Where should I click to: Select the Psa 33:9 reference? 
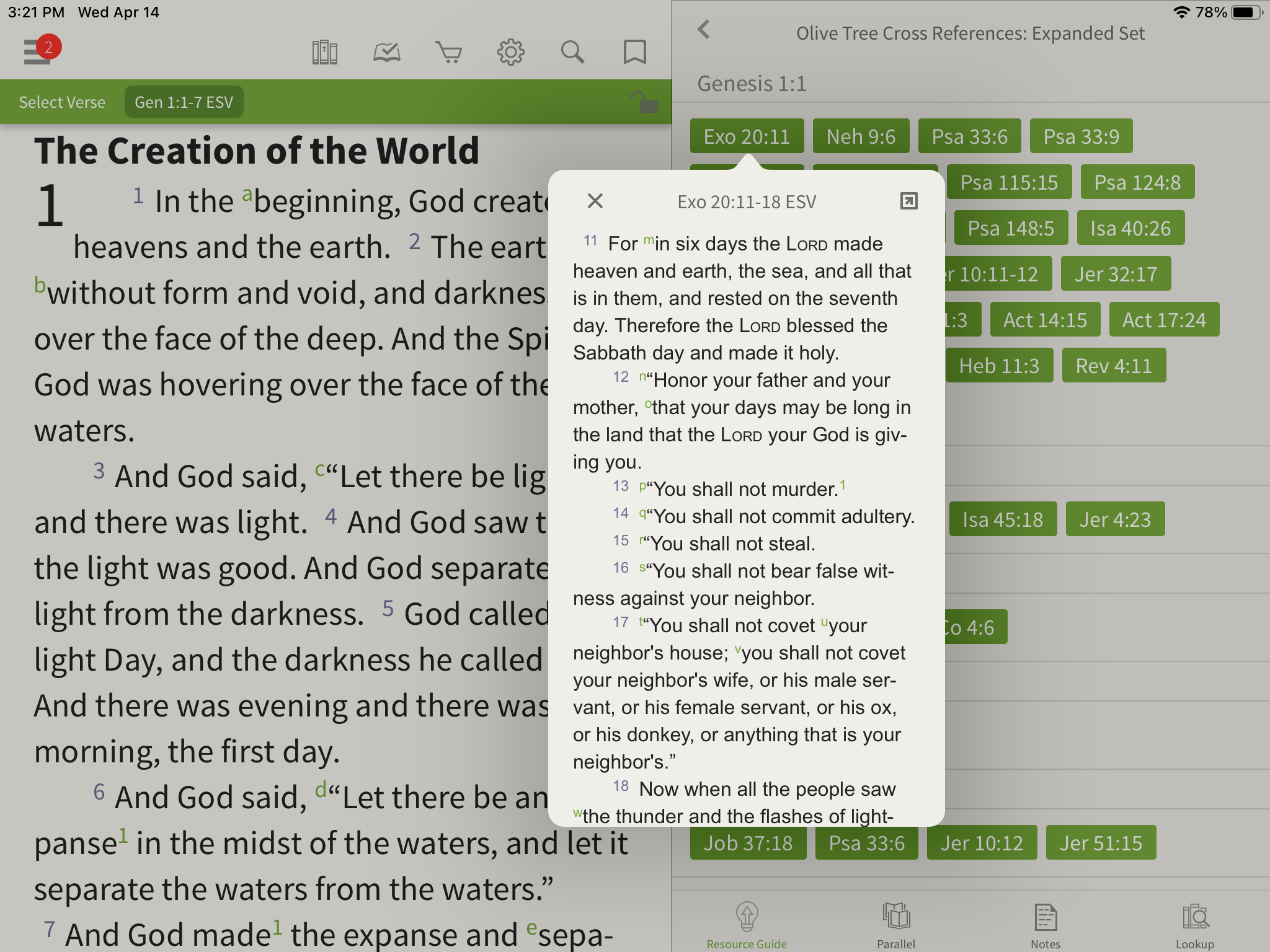[x=1081, y=136]
